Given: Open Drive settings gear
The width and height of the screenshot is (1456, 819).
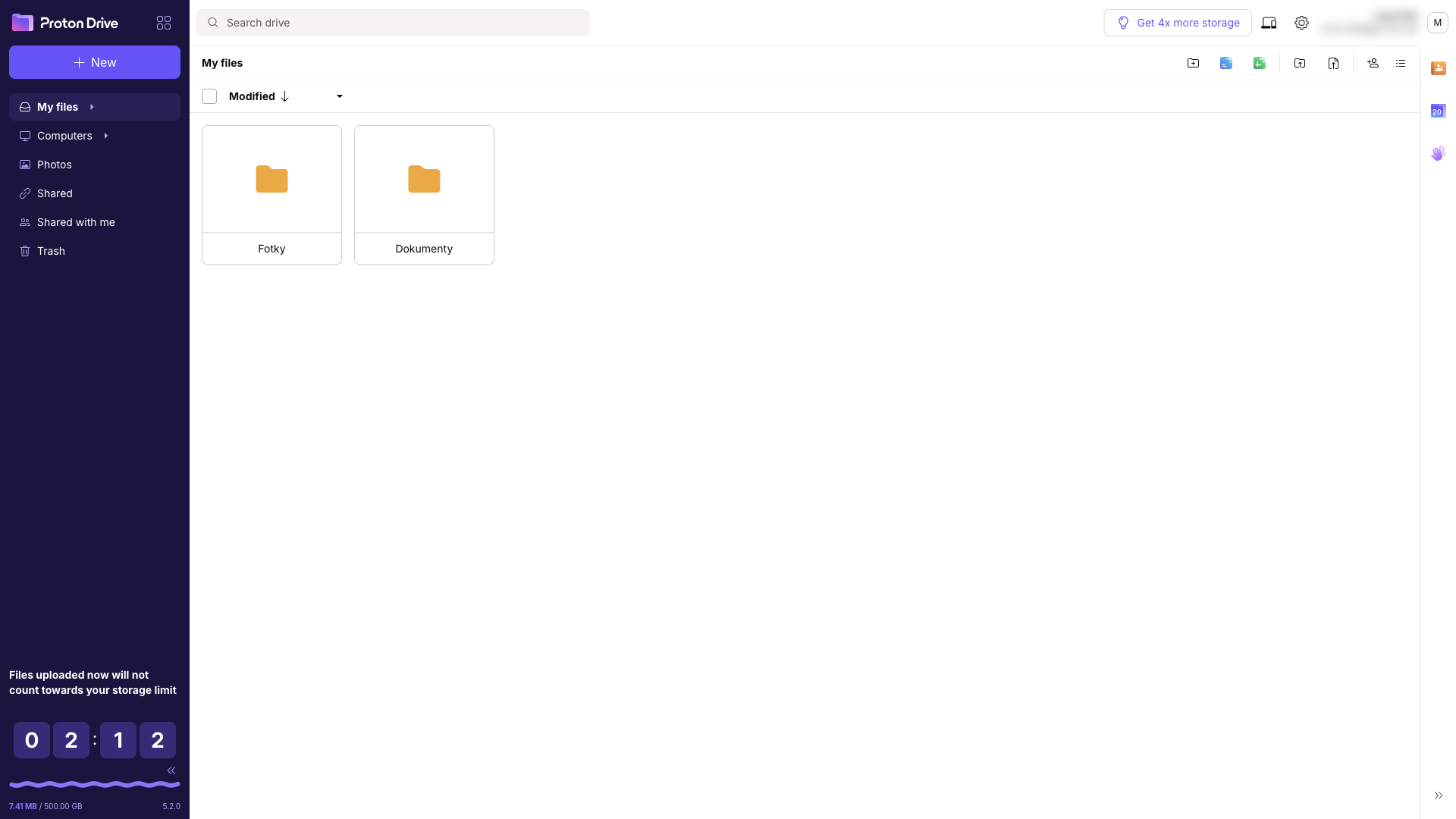Looking at the screenshot, I should (x=1301, y=23).
